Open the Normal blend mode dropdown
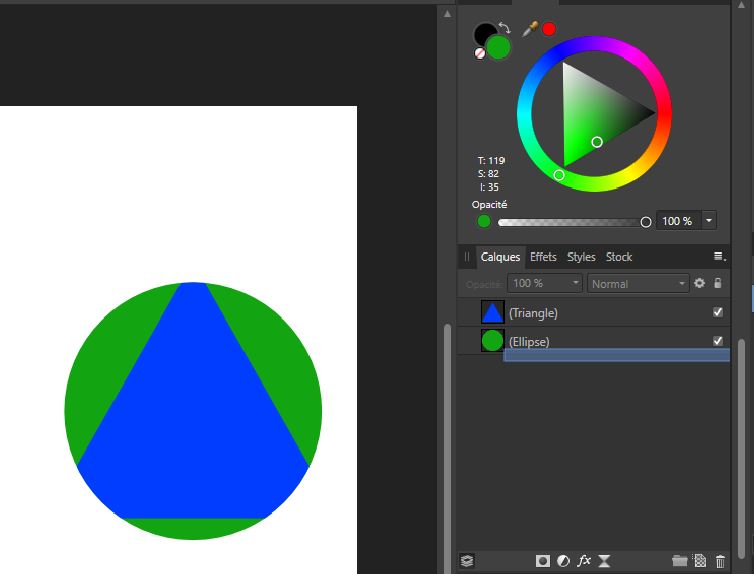The width and height of the screenshot is (754, 574). [x=638, y=284]
